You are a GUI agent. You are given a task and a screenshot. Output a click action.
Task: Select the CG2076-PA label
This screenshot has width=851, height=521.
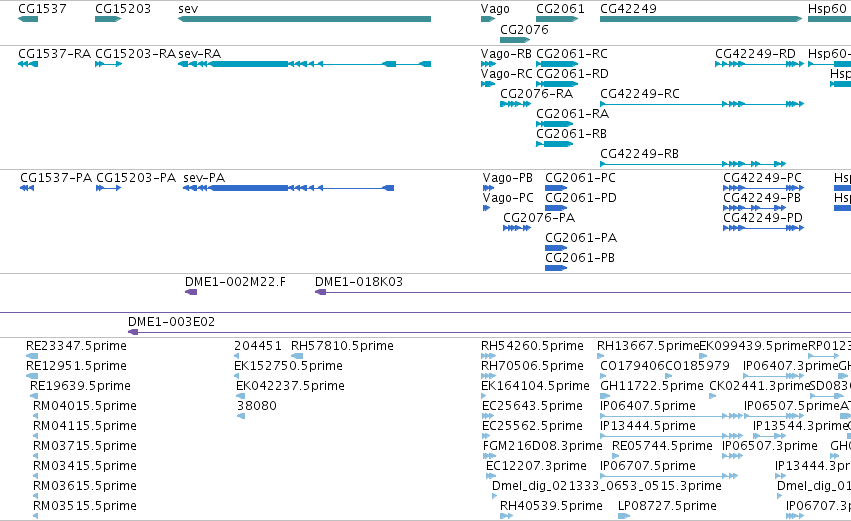point(539,218)
